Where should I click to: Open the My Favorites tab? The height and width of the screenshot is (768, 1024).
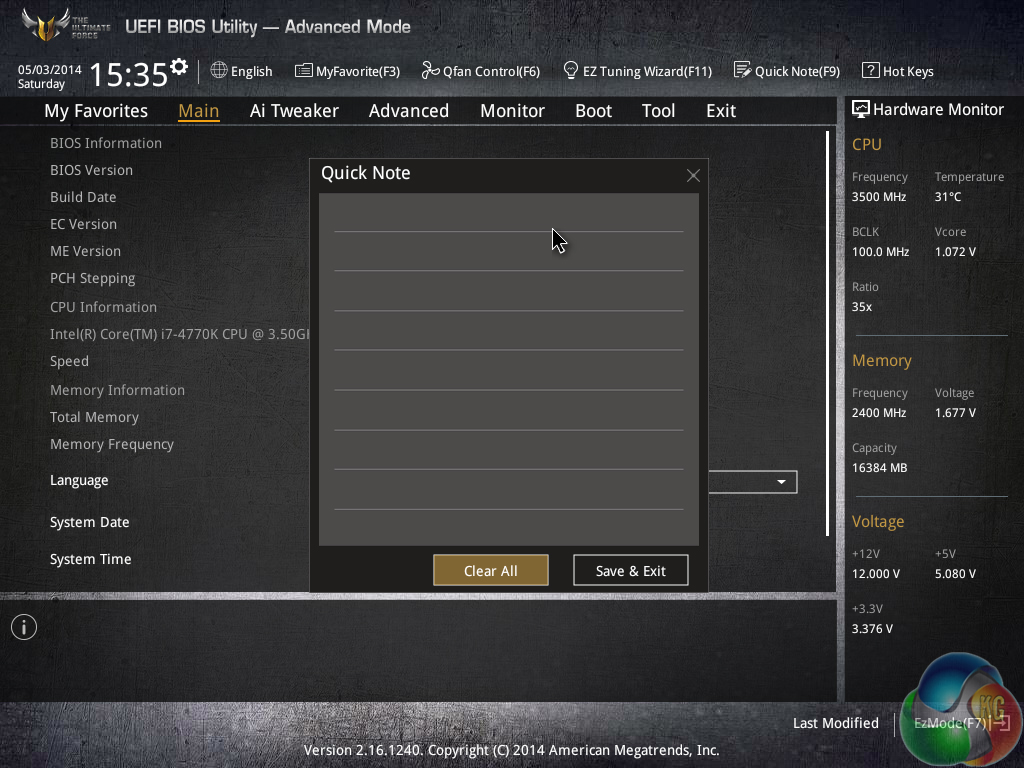pyautogui.click(x=96, y=110)
